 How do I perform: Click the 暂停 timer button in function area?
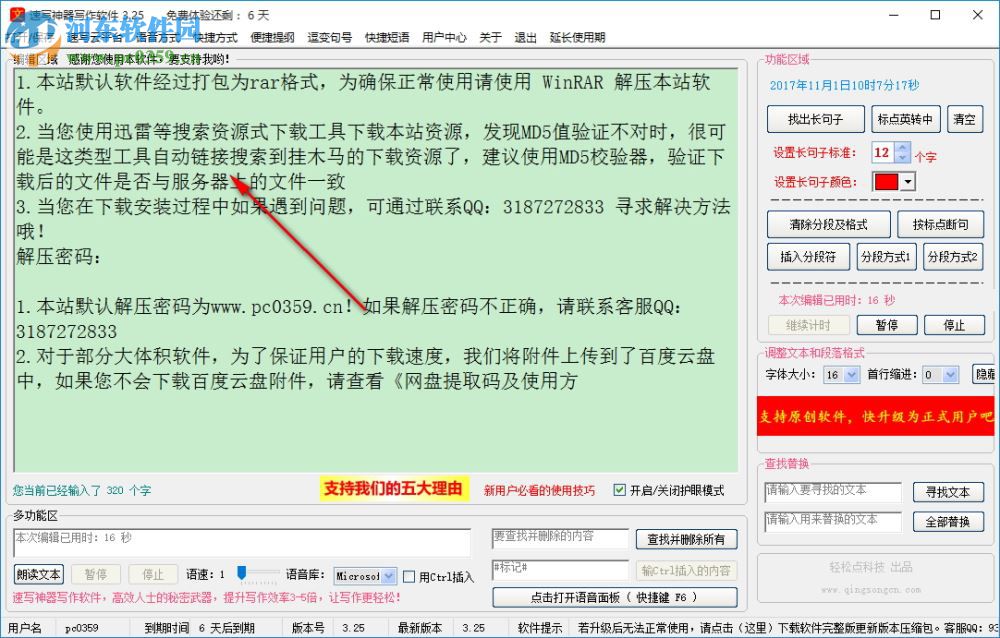886,325
